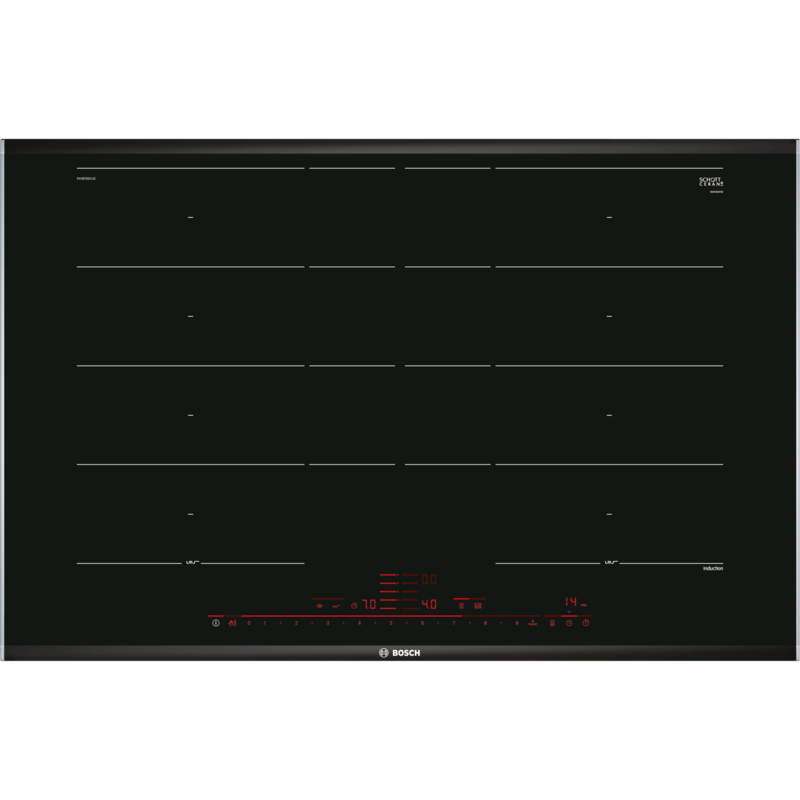Screen dimensions: 800x800
Task: Click the Bosch logo on the front trim
Action: (x=400, y=653)
